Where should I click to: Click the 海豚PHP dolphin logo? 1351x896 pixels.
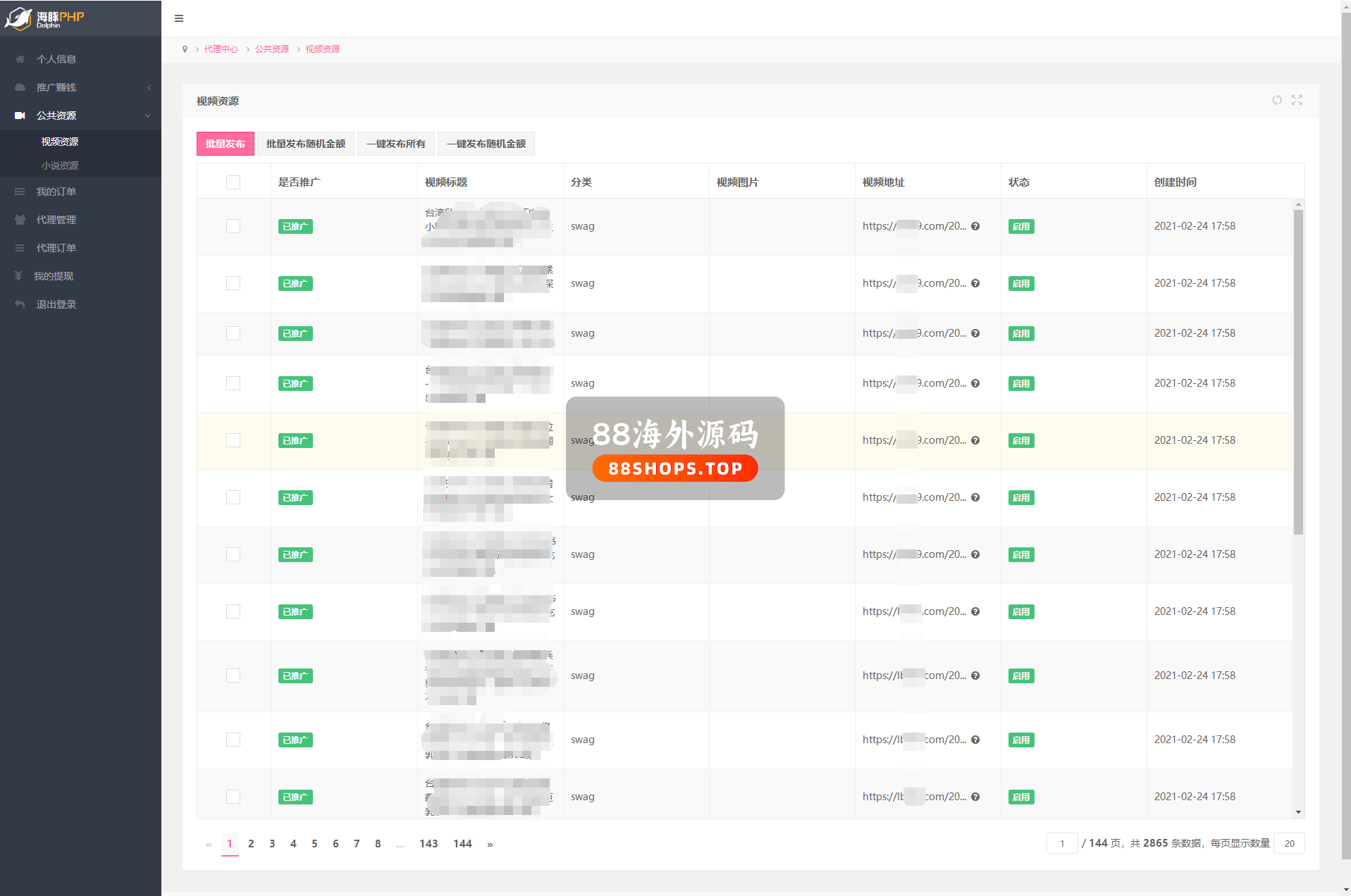click(x=44, y=18)
